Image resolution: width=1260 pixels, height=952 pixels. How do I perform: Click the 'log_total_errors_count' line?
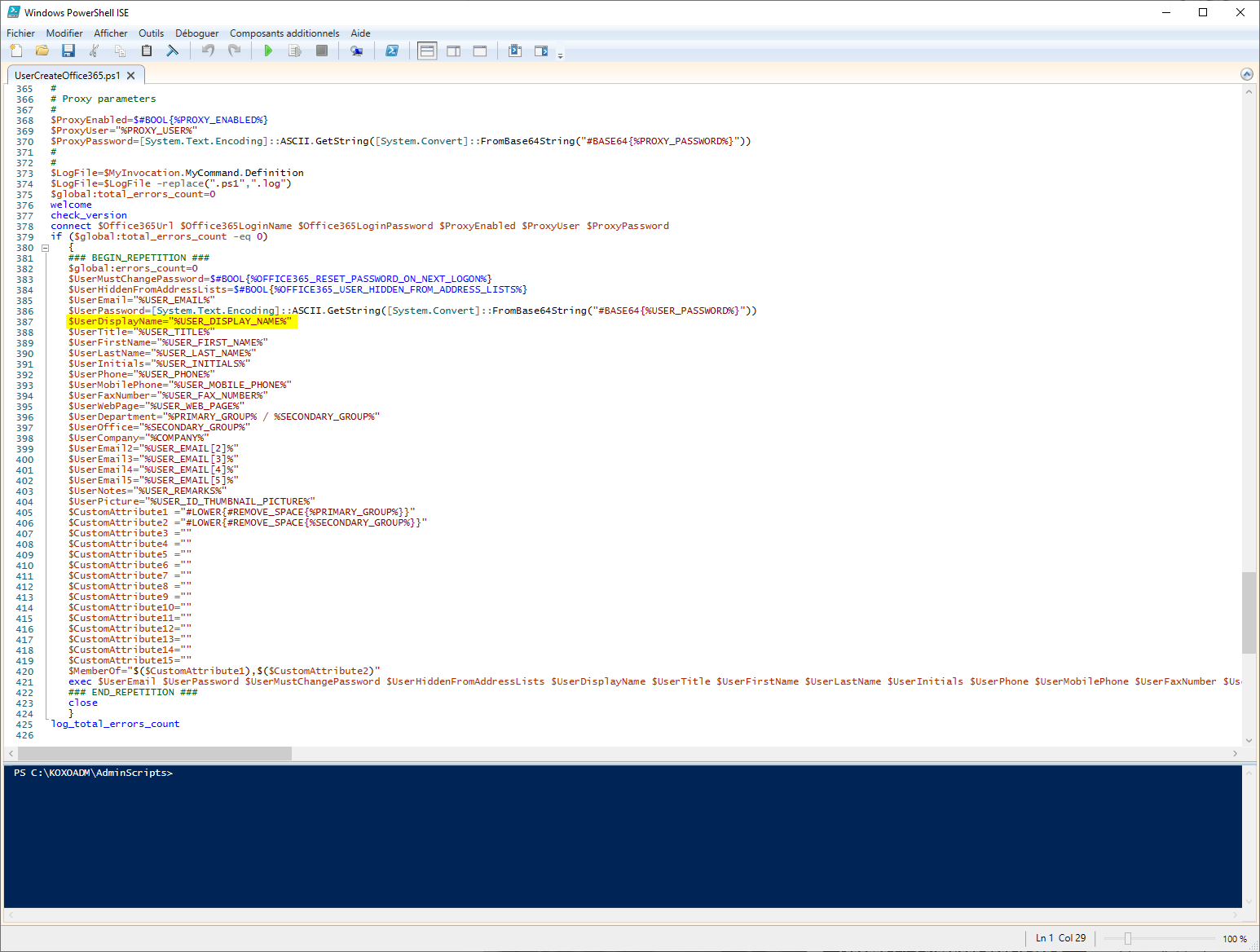pos(115,724)
